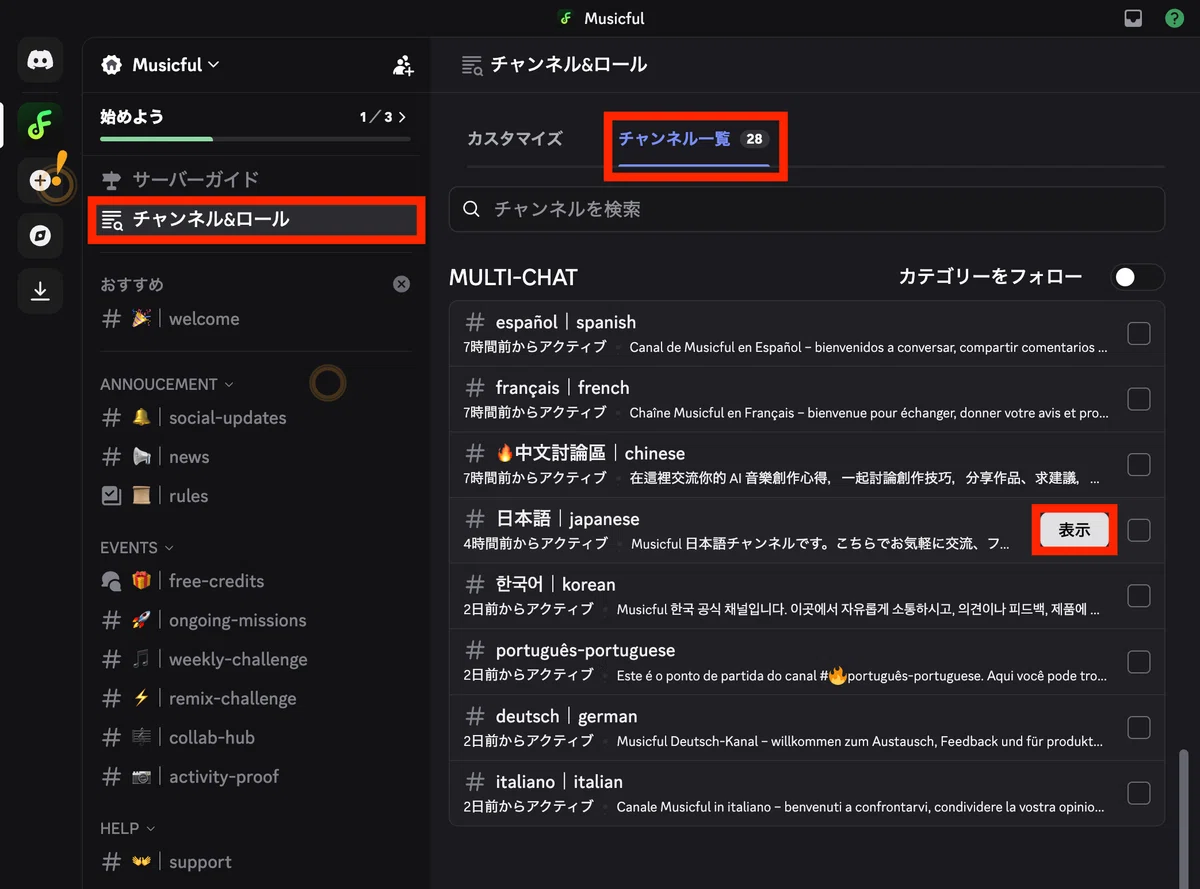Viewport: 1200px width, 889px height.
Task: Open the discover servers compass icon
Action: pyautogui.click(x=40, y=236)
